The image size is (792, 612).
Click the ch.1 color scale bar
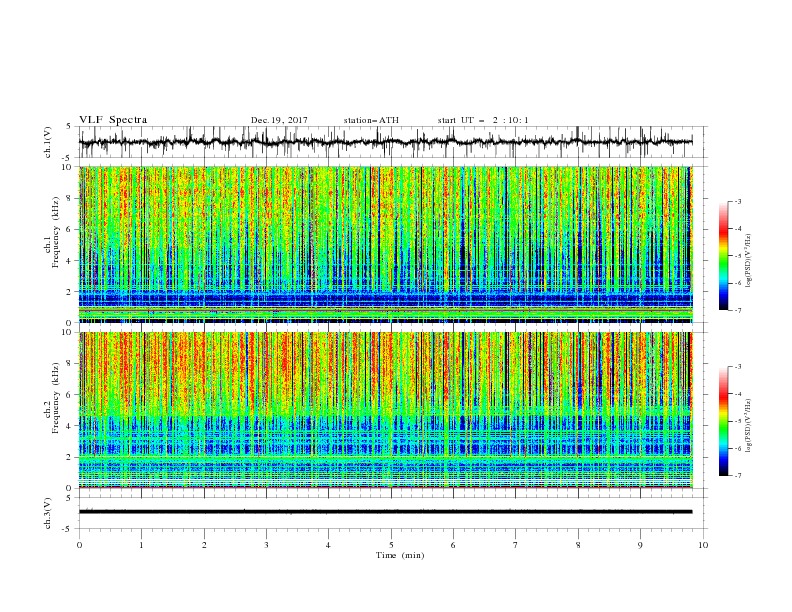tap(723, 256)
